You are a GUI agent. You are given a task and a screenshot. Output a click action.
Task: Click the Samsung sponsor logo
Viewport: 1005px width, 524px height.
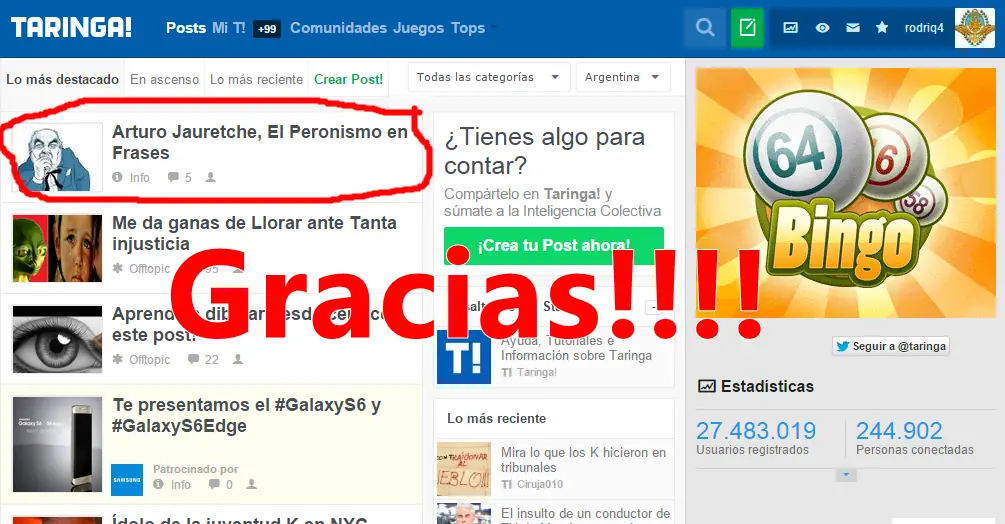tap(127, 480)
